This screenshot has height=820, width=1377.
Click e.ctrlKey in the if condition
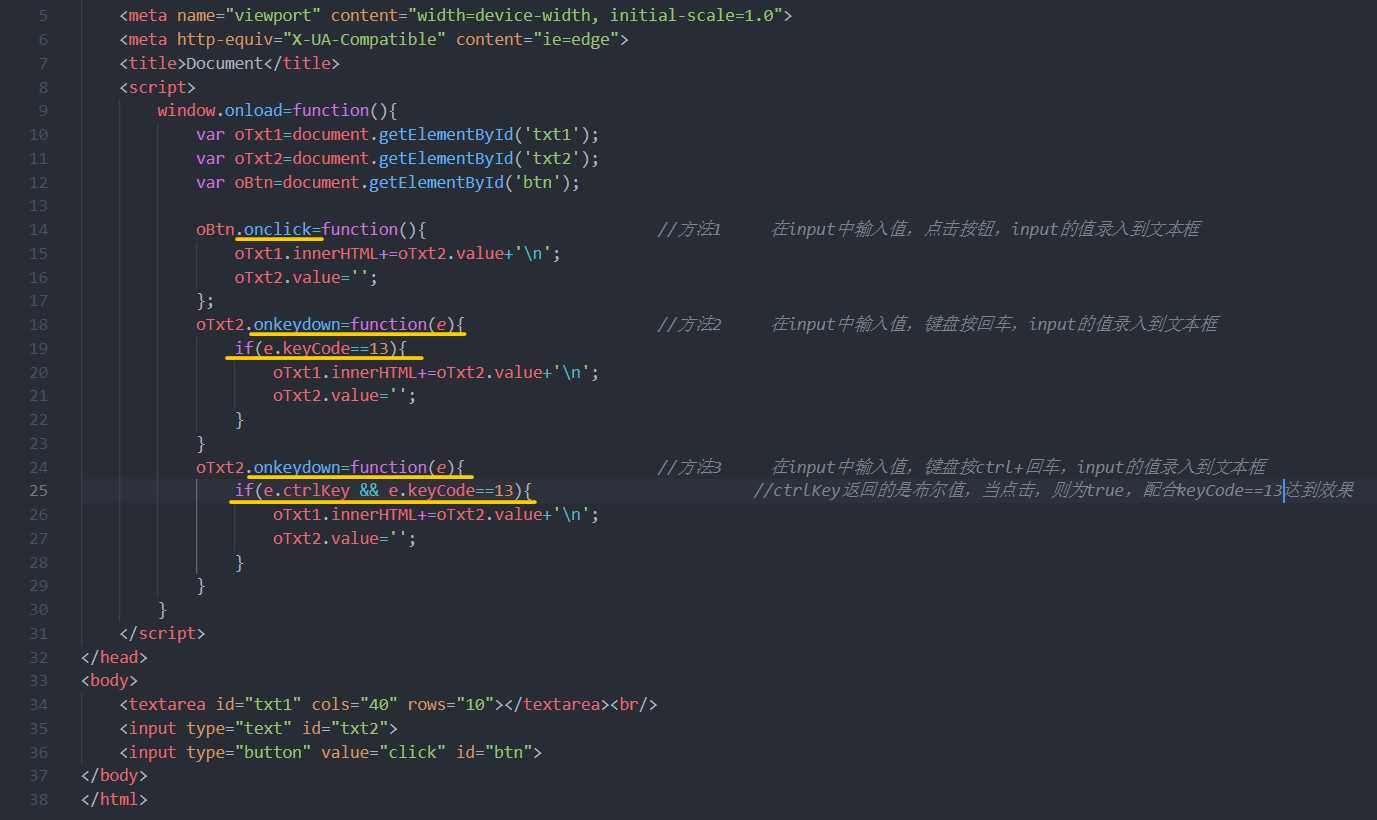(306, 491)
